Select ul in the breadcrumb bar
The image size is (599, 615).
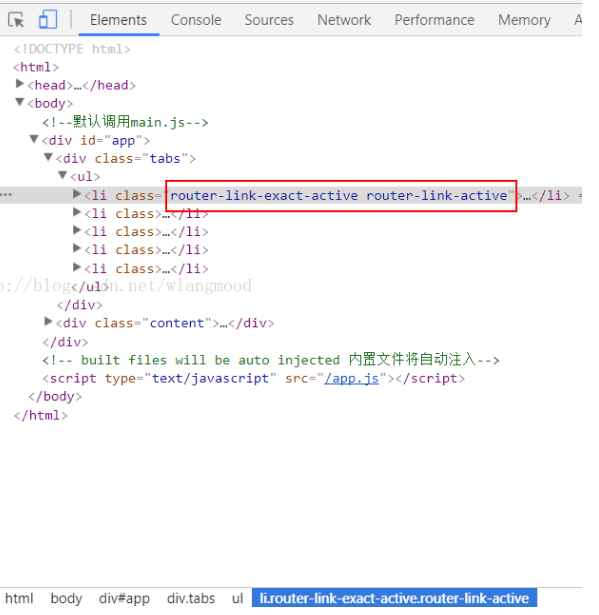coord(237,599)
